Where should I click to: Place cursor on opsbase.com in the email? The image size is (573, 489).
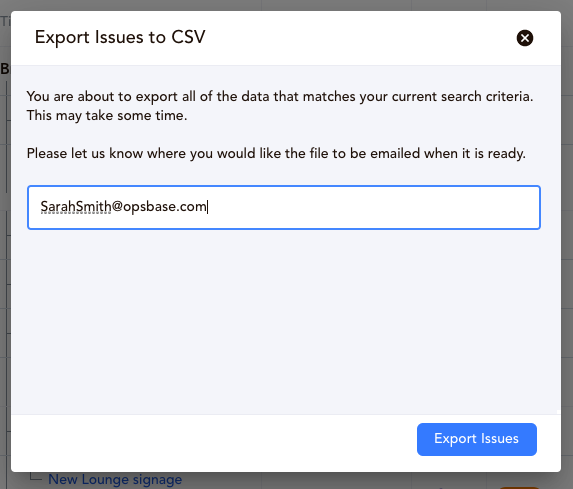point(165,206)
